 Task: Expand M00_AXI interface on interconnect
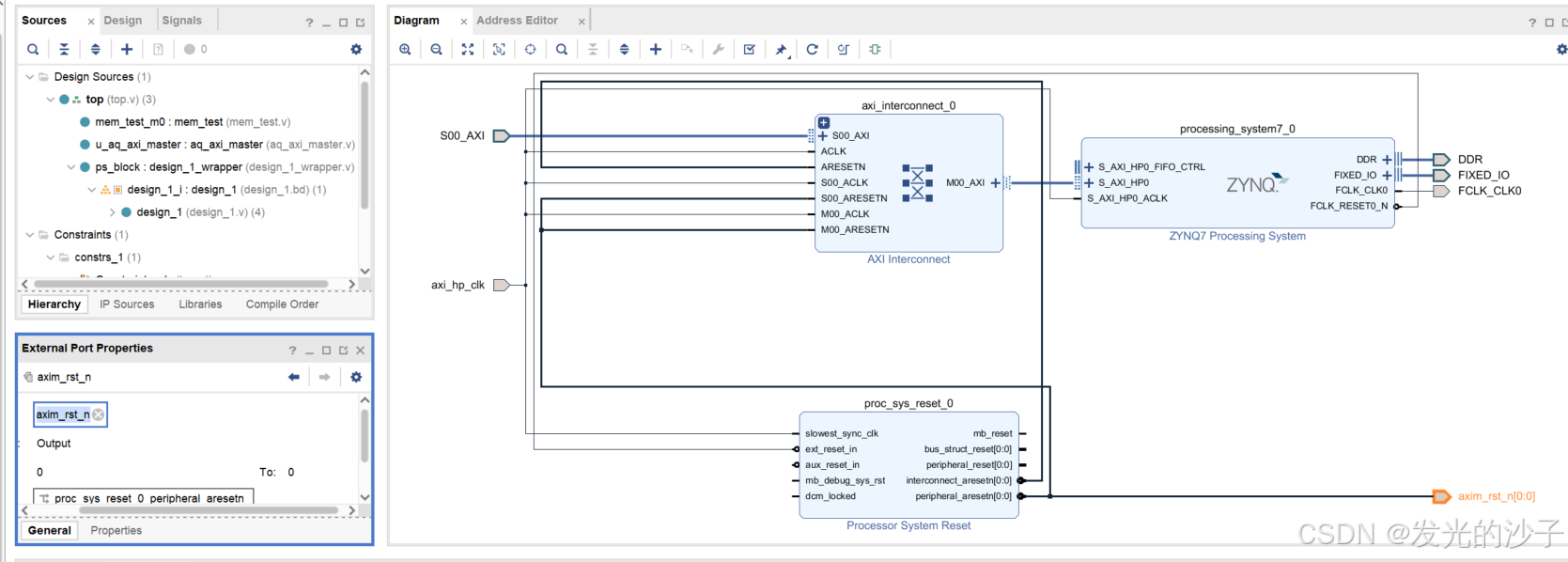(x=995, y=182)
